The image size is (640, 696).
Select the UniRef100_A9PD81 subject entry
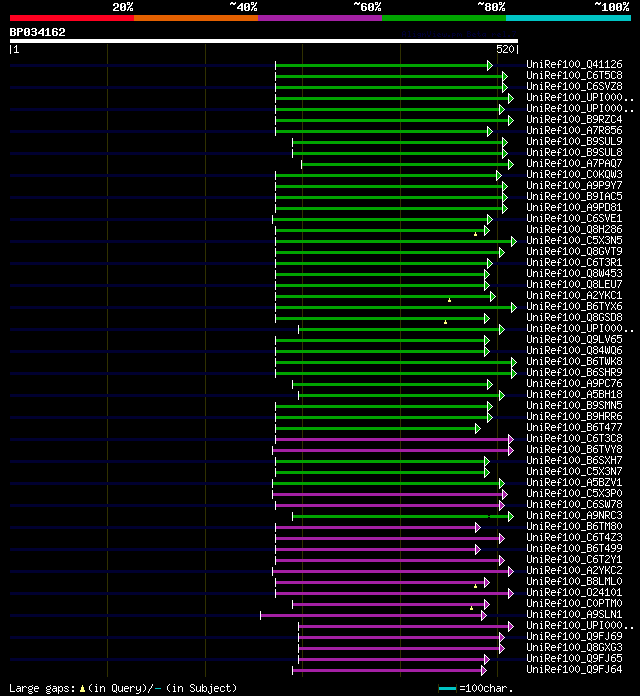(x=574, y=207)
